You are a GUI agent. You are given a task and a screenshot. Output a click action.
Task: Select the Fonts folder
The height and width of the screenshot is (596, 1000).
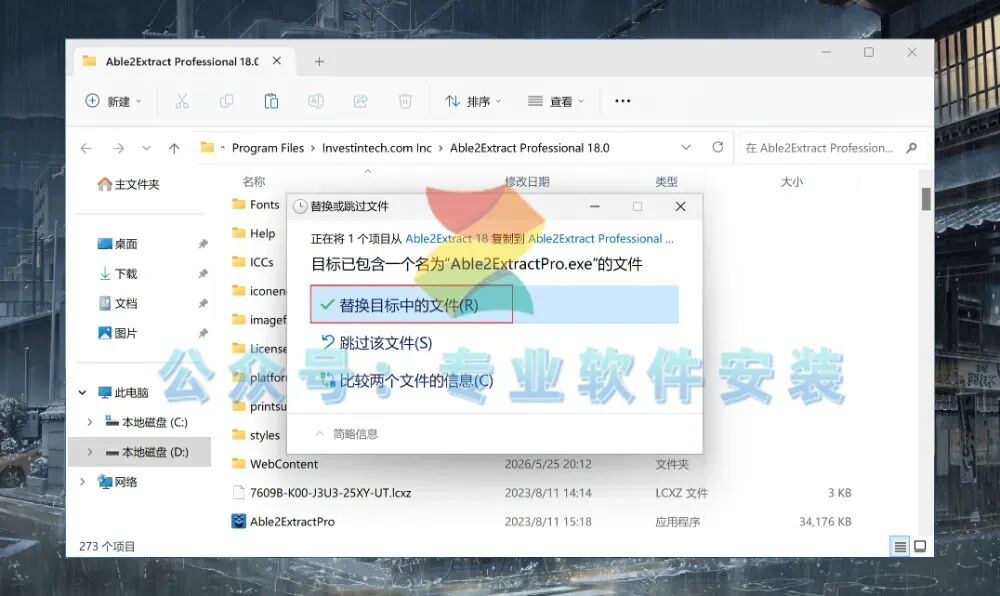pyautogui.click(x=256, y=204)
